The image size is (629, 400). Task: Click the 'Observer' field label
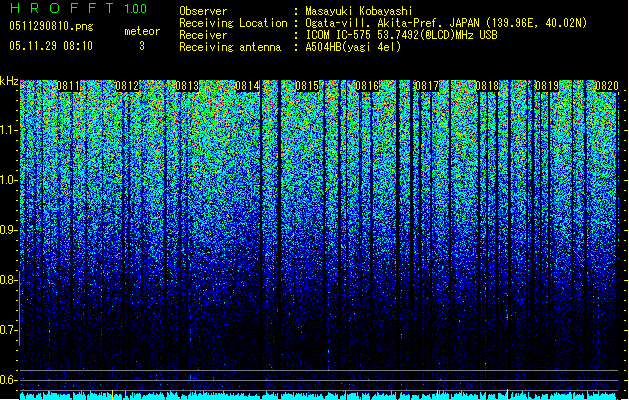click(x=203, y=11)
